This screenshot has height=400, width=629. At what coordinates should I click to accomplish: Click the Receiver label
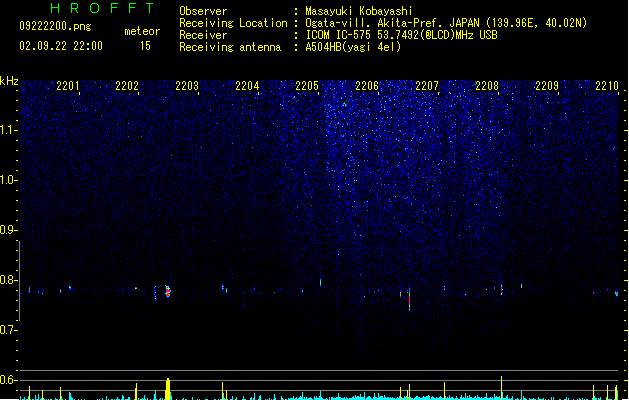tap(203, 35)
